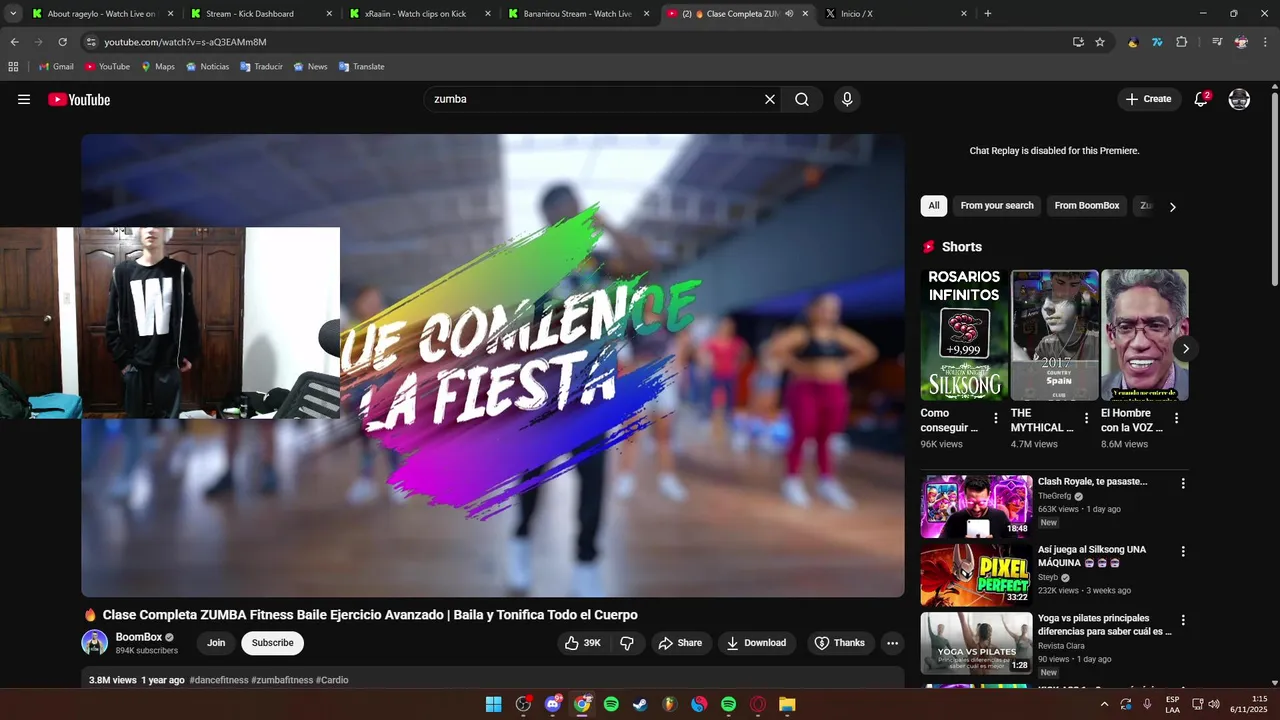The image size is (1280, 720).
Task: Clear the zumba search text
Action: 770,99
